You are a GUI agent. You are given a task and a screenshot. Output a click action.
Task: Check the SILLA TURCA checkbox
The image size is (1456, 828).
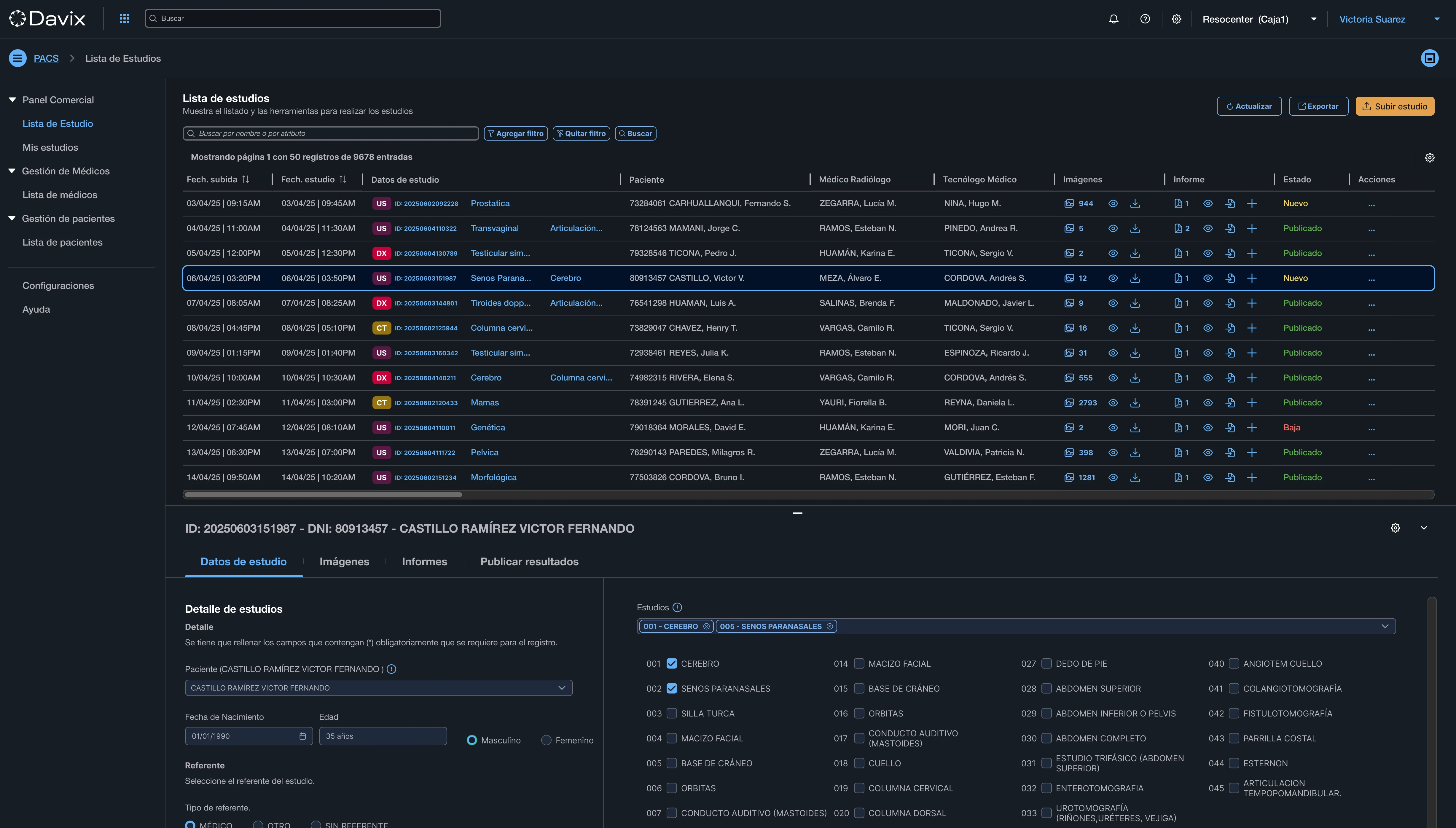(672, 713)
